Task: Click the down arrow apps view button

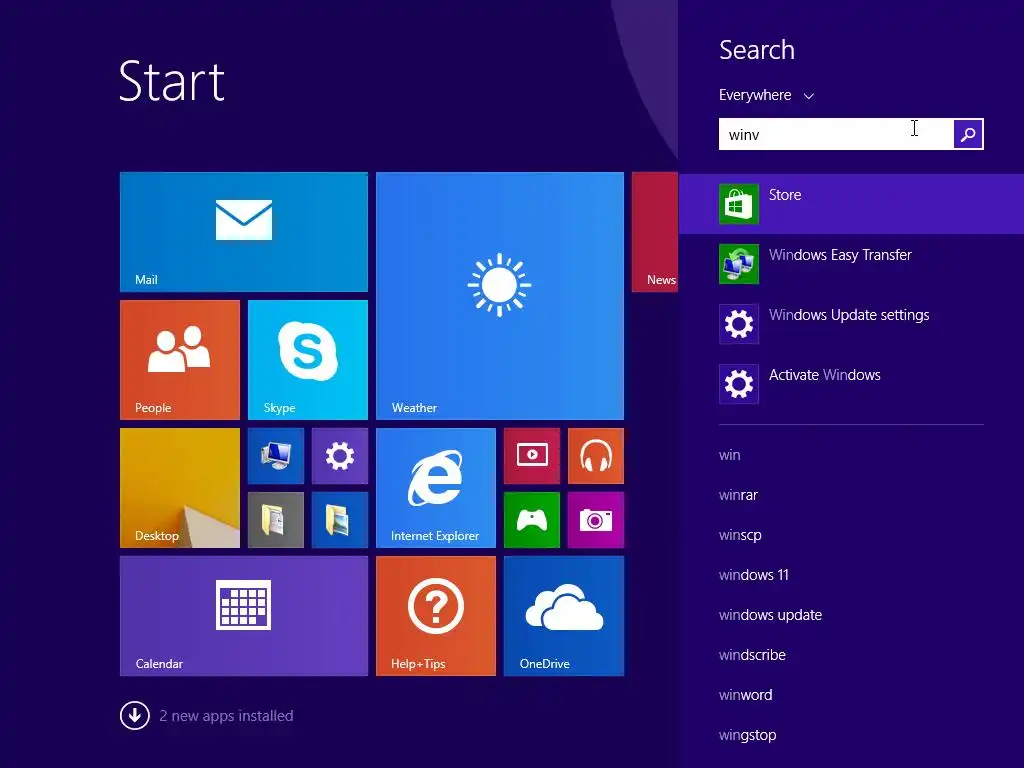Action: pos(135,716)
